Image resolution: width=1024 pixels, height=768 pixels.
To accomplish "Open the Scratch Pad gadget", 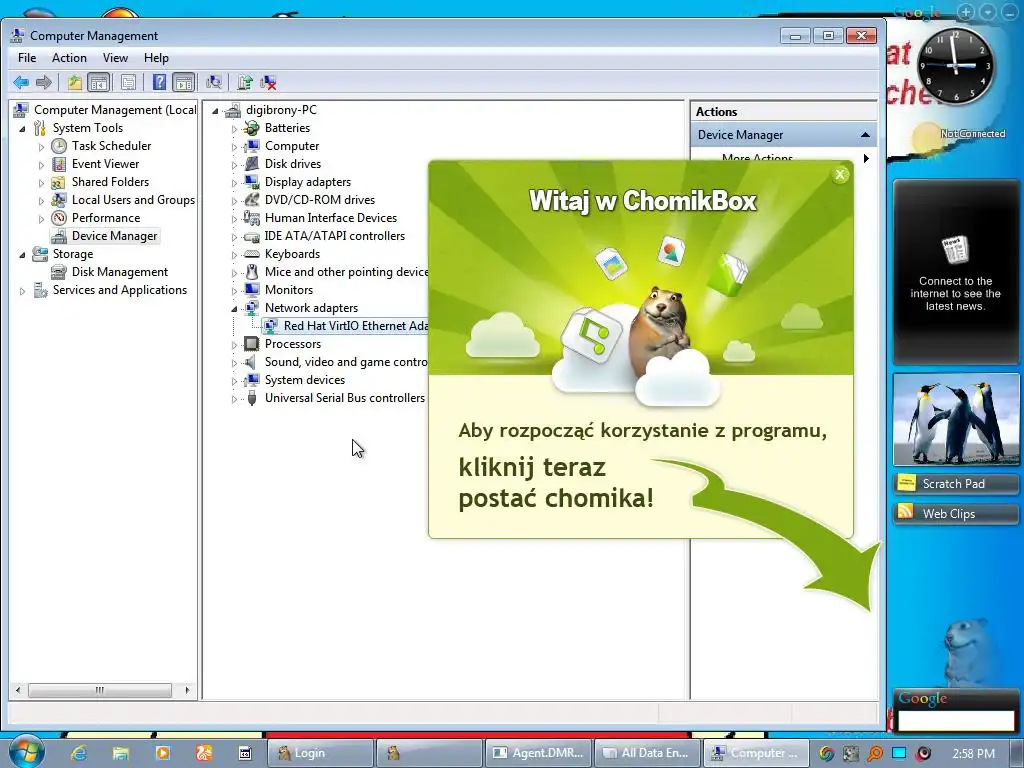I will point(955,484).
